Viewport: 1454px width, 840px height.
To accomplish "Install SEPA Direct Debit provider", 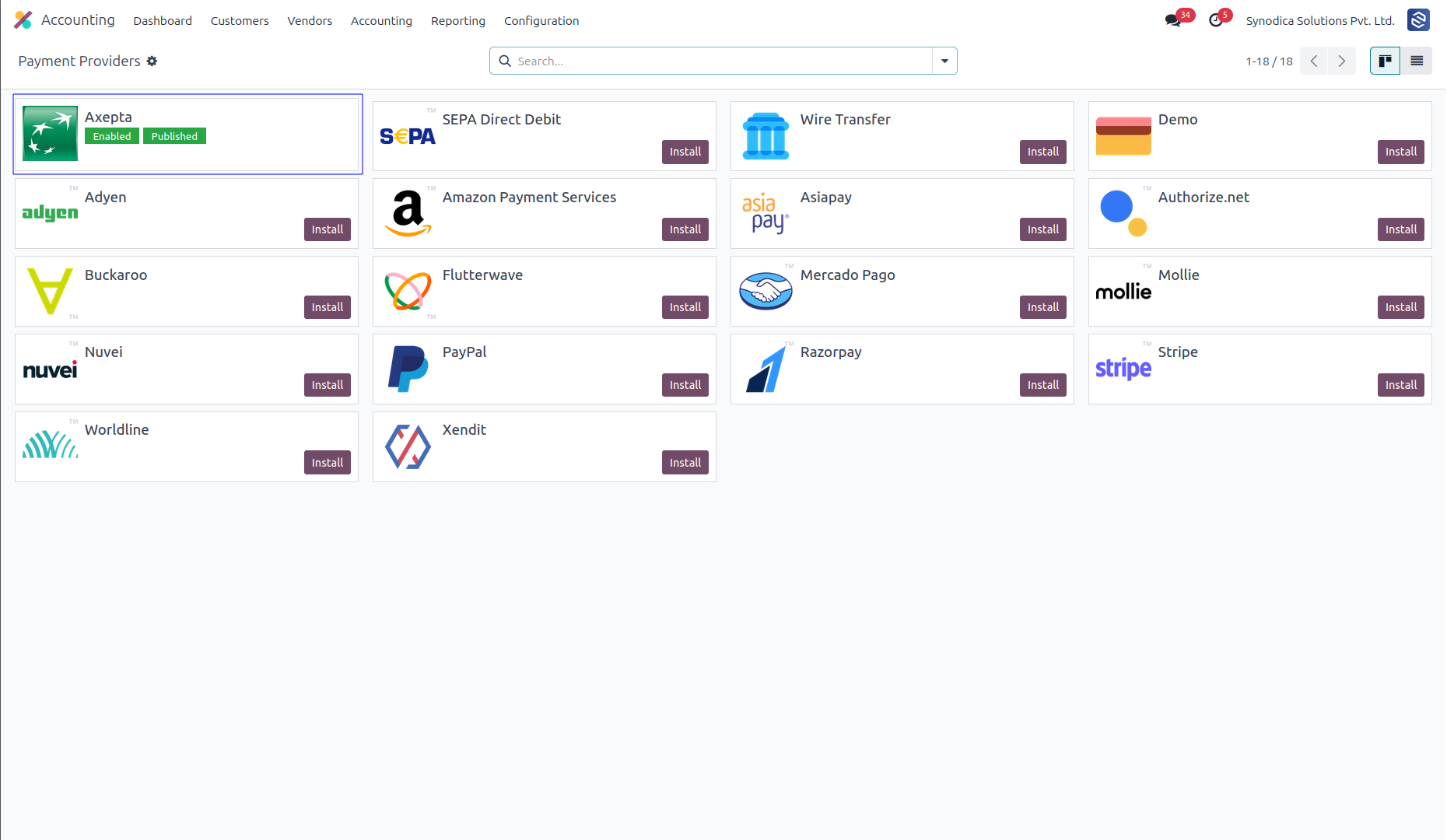I will (x=685, y=152).
